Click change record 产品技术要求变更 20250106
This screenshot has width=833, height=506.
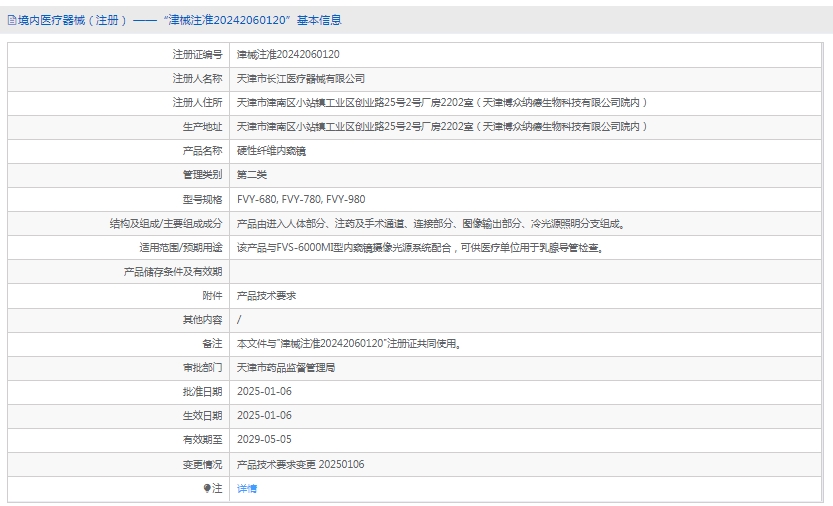click(x=300, y=464)
